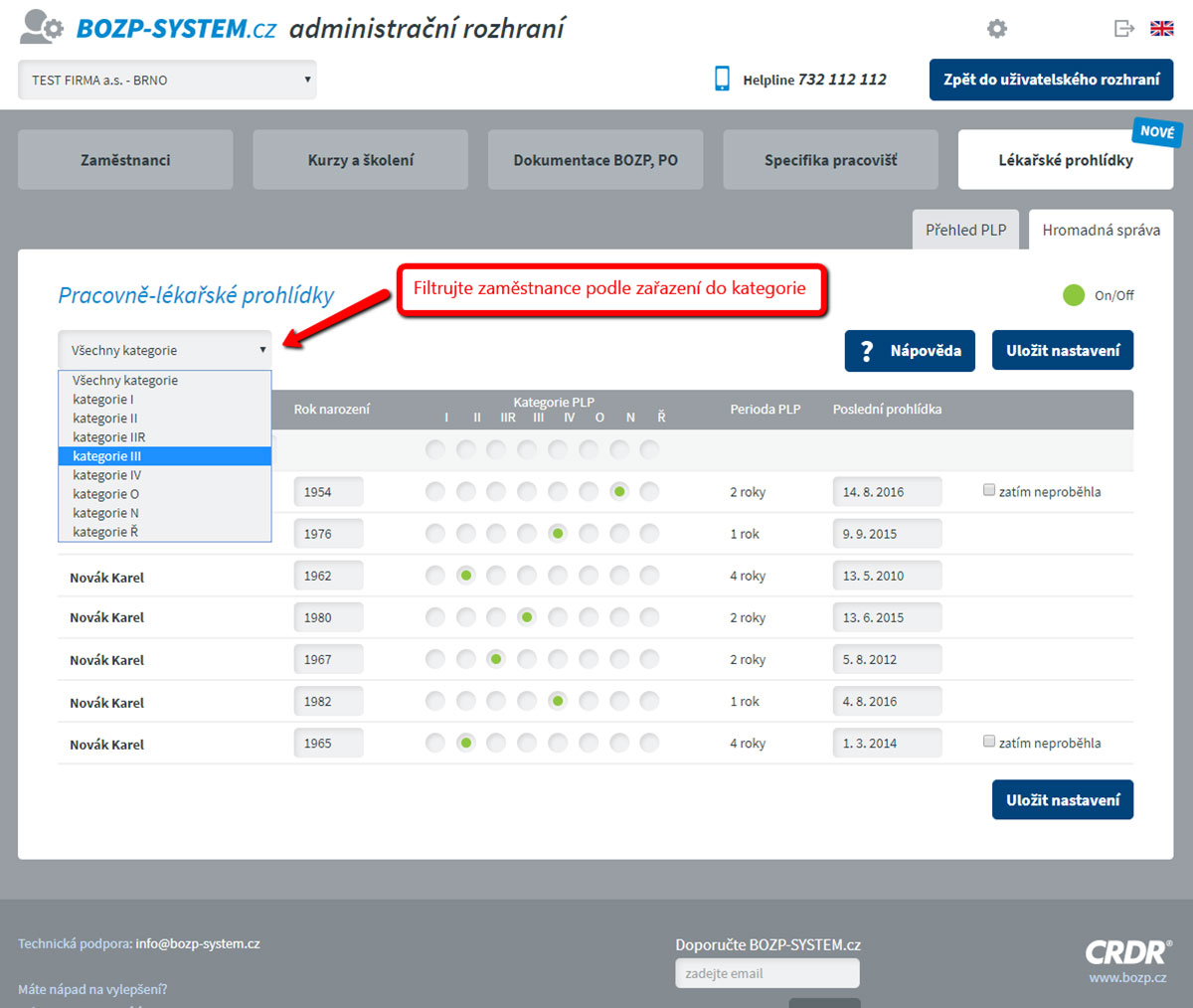Select category I radio in 1962 row
The image size is (1193, 1008).
(x=435, y=575)
